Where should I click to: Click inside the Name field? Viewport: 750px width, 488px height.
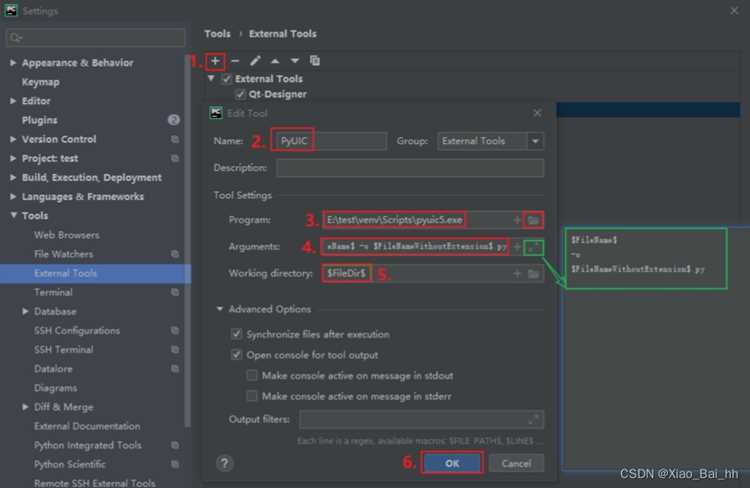pos(330,141)
